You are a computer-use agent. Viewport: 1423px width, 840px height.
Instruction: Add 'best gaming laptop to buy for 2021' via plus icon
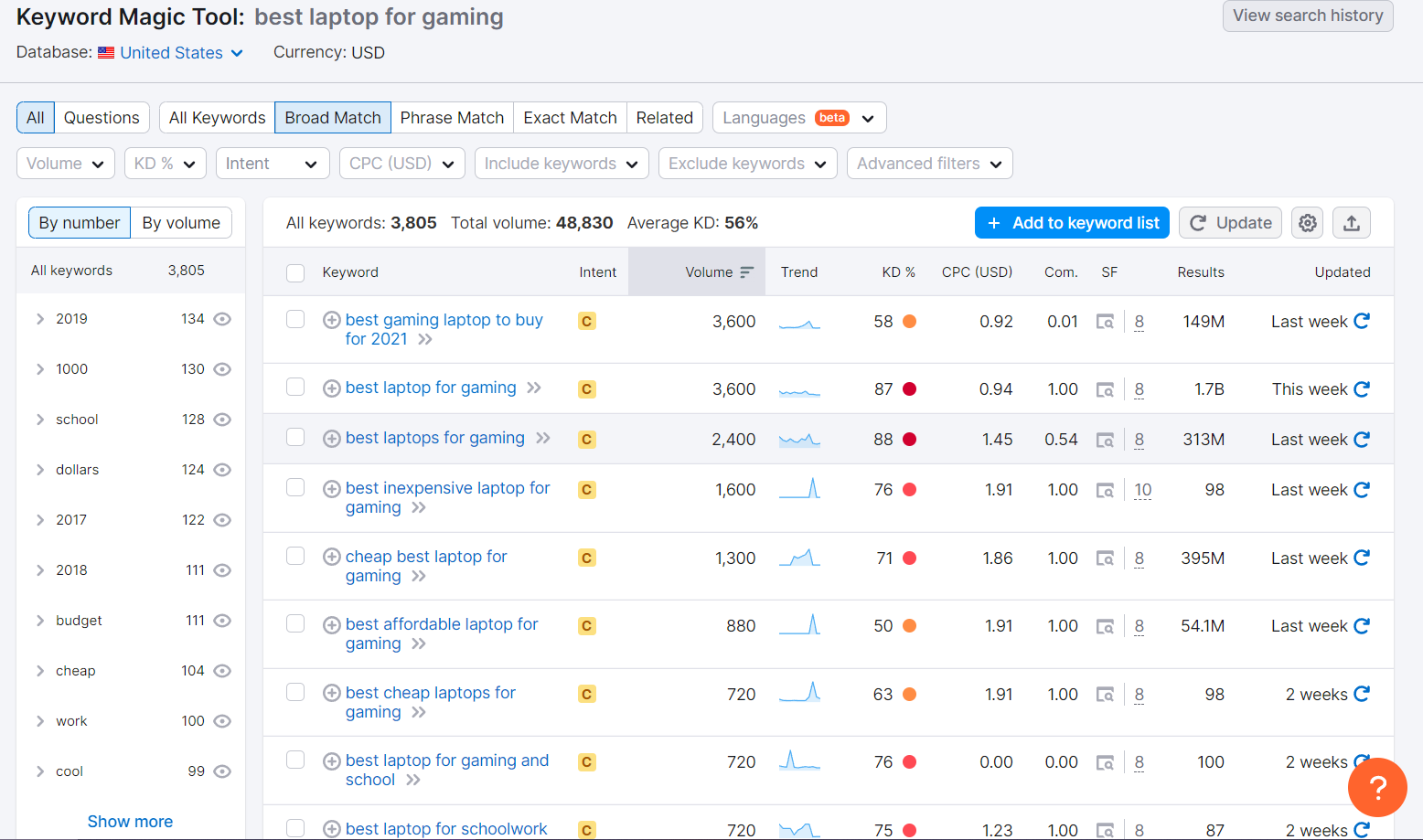[332, 320]
